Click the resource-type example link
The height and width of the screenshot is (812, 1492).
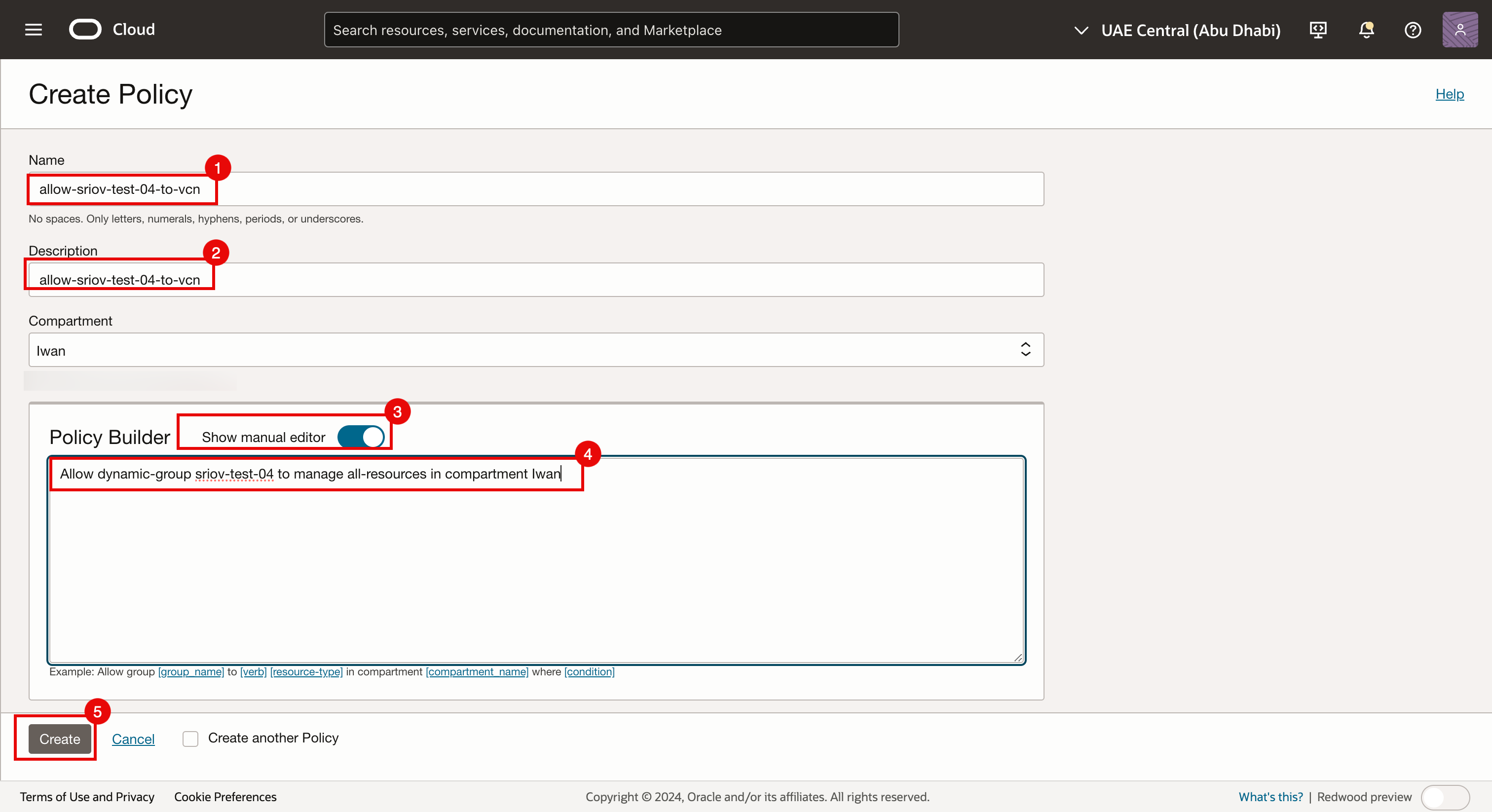click(306, 672)
